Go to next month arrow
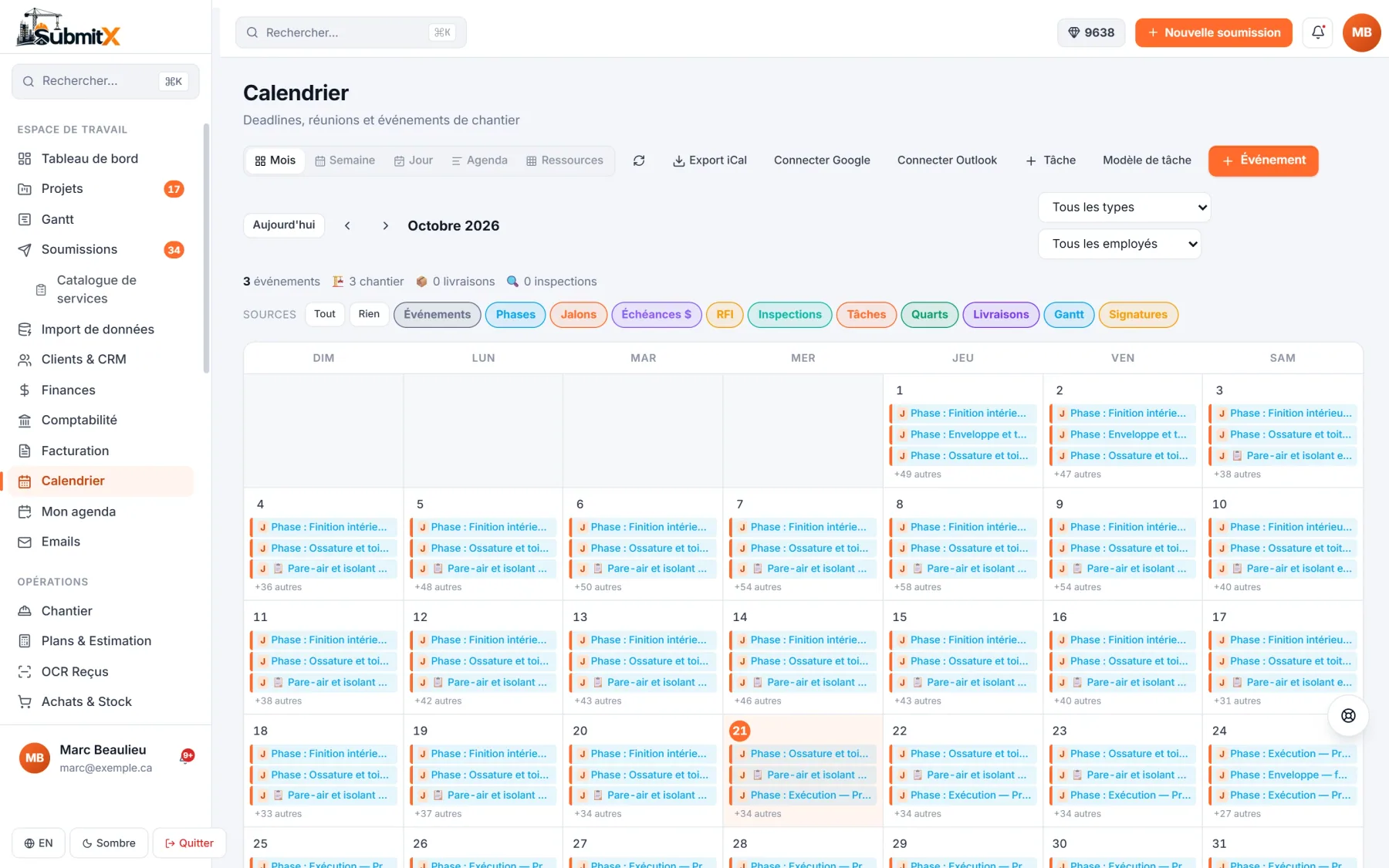 tap(386, 225)
